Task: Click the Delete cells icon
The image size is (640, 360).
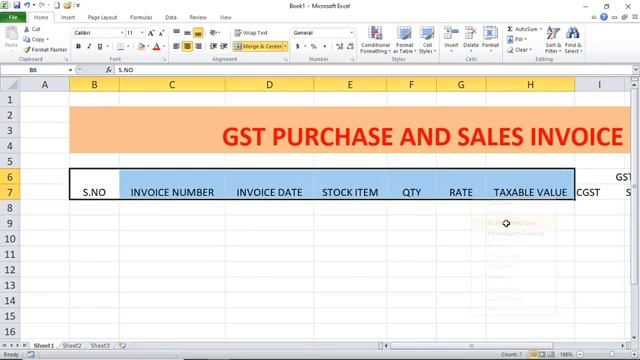Action: click(471, 33)
